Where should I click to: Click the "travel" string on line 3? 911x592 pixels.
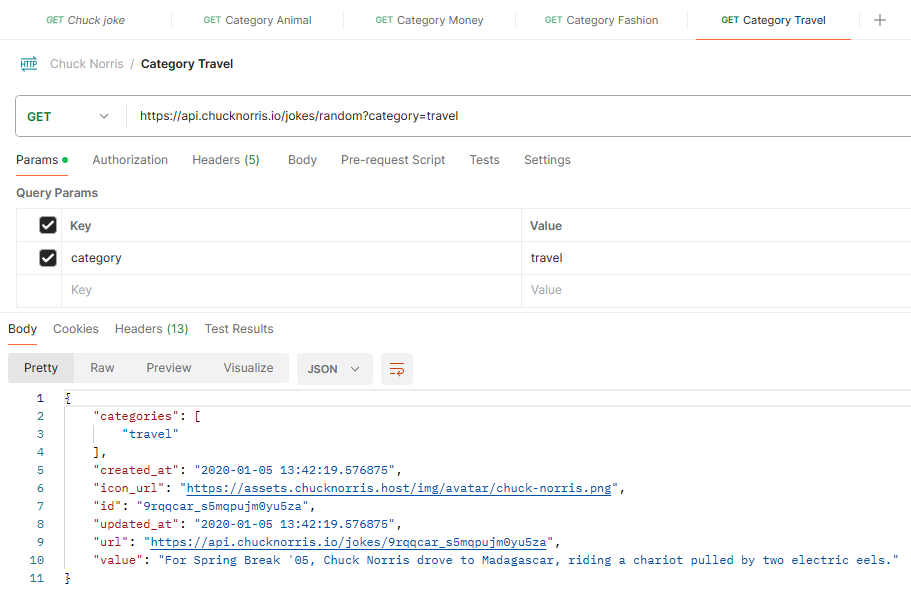(x=150, y=434)
